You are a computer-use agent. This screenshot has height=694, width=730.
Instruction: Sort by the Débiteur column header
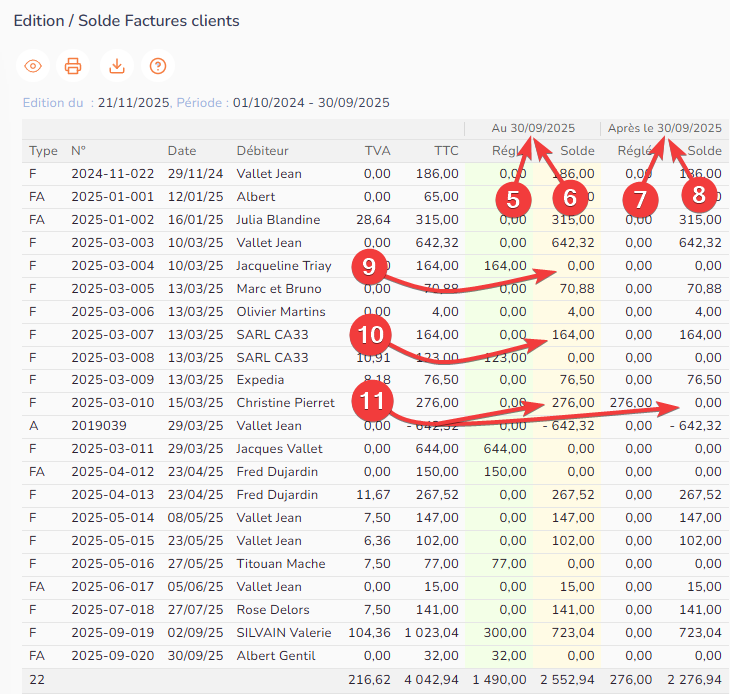click(x=262, y=151)
